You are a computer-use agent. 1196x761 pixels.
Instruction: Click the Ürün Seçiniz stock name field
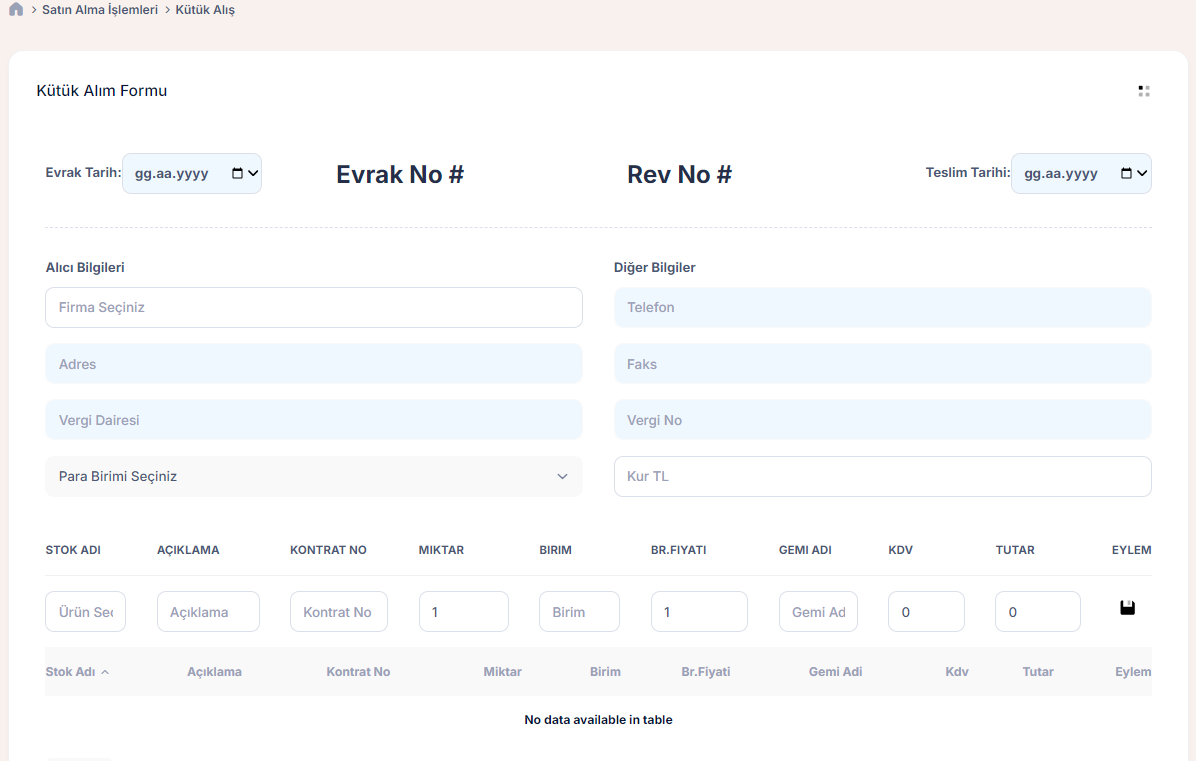[85, 612]
